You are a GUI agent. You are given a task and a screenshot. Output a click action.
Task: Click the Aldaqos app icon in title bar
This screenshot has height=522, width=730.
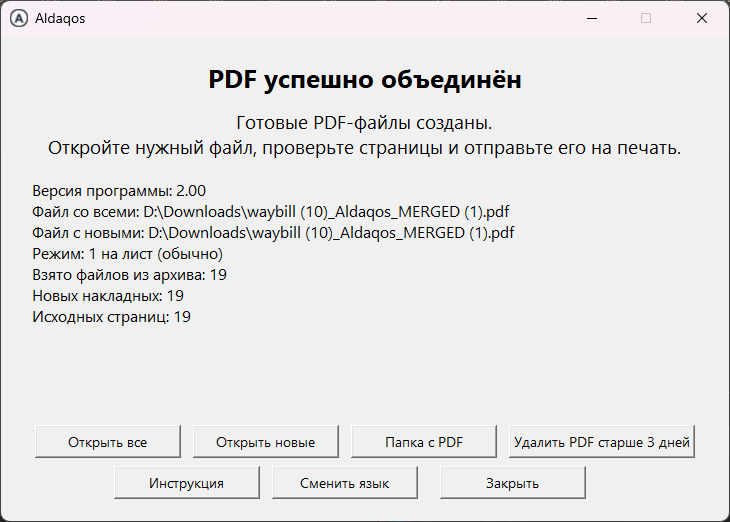tap(19, 19)
